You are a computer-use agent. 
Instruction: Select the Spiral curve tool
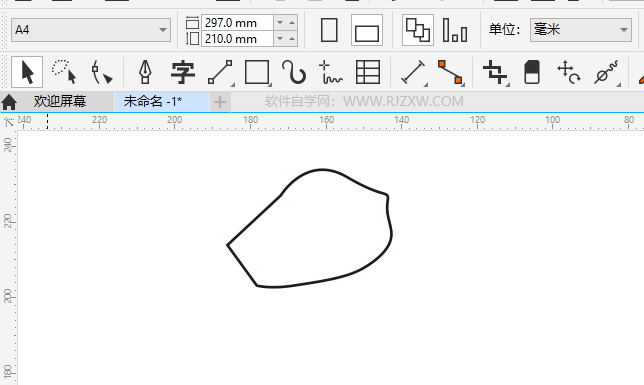(294, 72)
